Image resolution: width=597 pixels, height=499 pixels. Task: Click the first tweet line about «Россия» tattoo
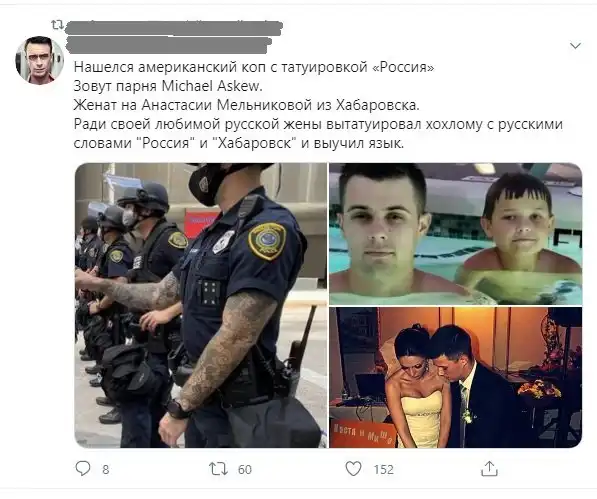[x=254, y=67]
